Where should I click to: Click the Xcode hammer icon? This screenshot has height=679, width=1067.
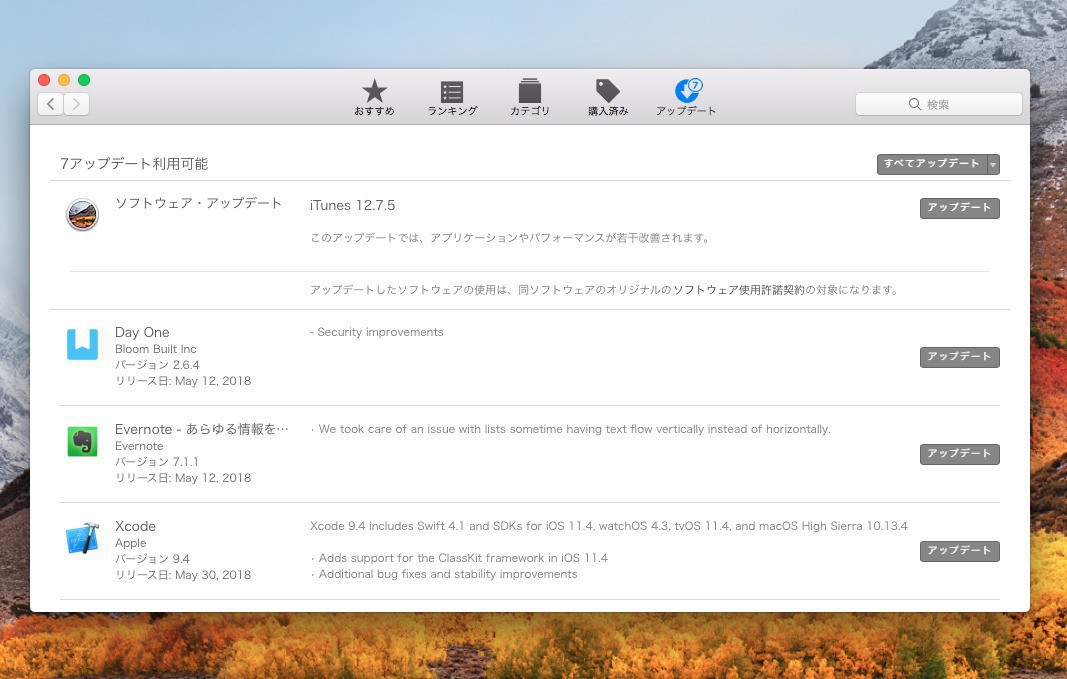point(82,538)
